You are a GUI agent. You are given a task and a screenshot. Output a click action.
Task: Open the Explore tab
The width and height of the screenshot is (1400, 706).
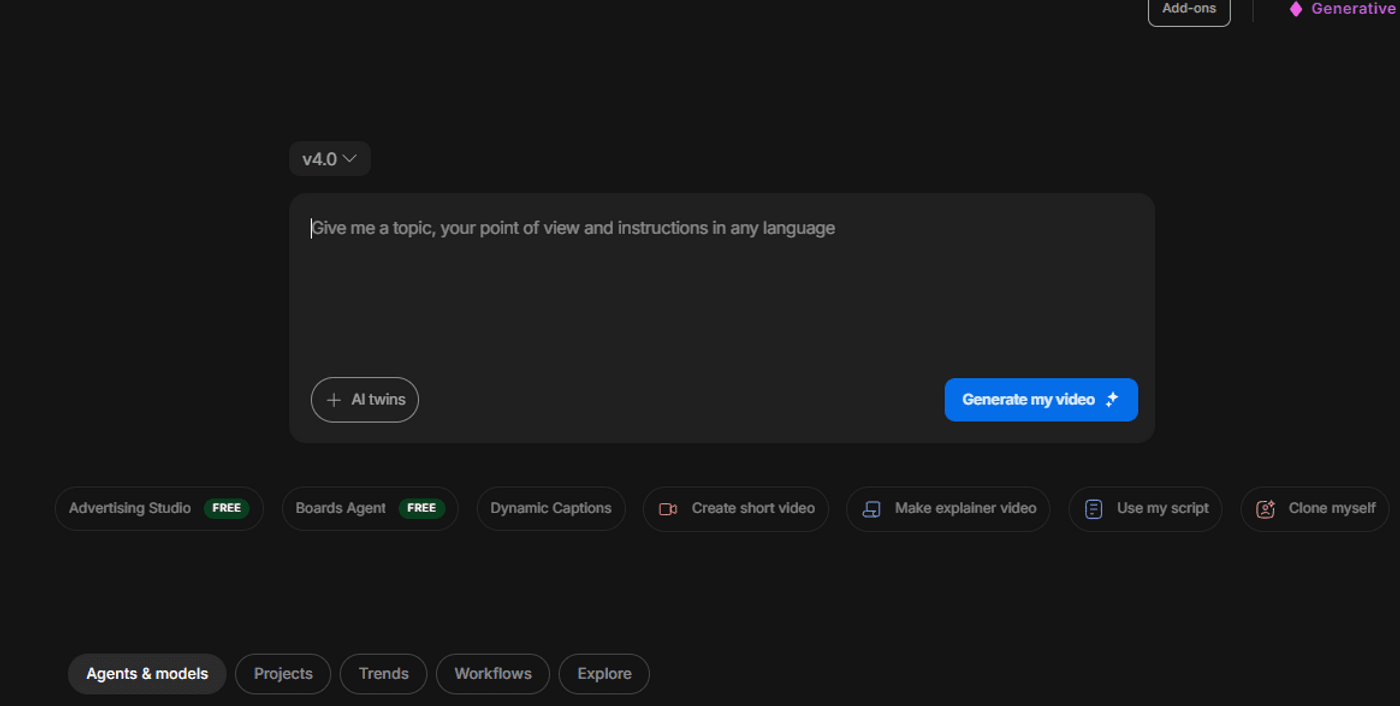604,674
